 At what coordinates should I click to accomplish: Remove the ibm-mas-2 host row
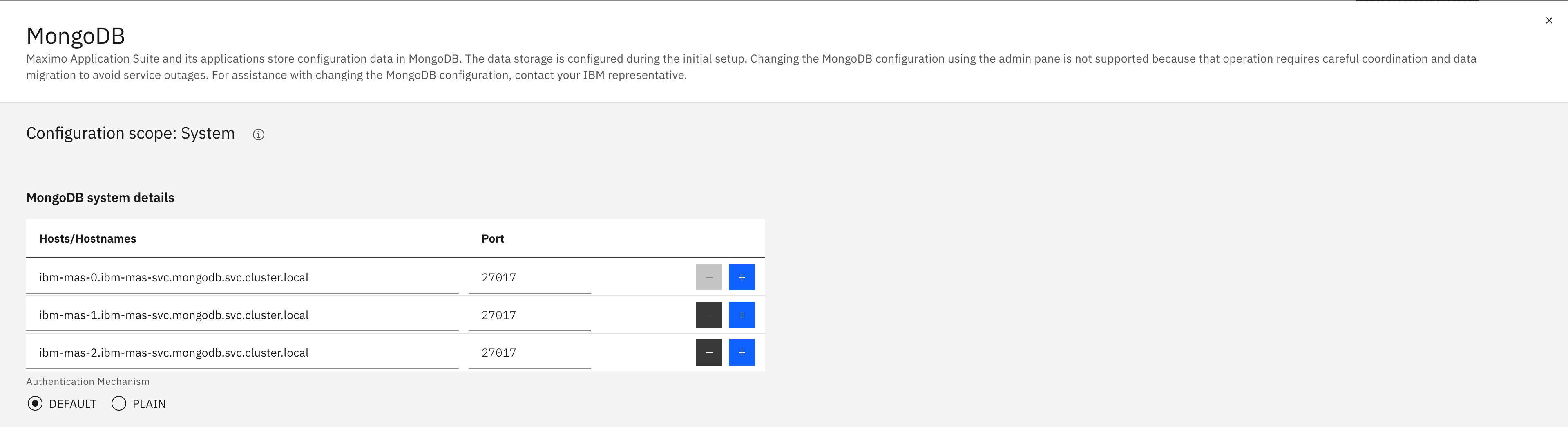click(x=708, y=353)
